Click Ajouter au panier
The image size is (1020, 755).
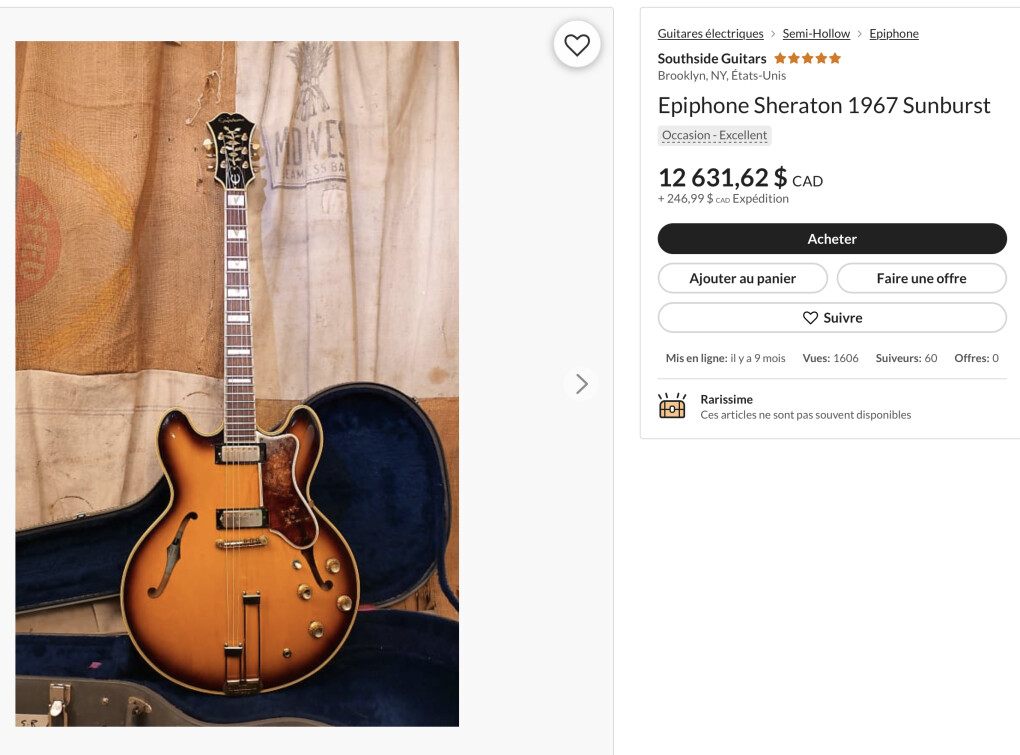point(742,278)
